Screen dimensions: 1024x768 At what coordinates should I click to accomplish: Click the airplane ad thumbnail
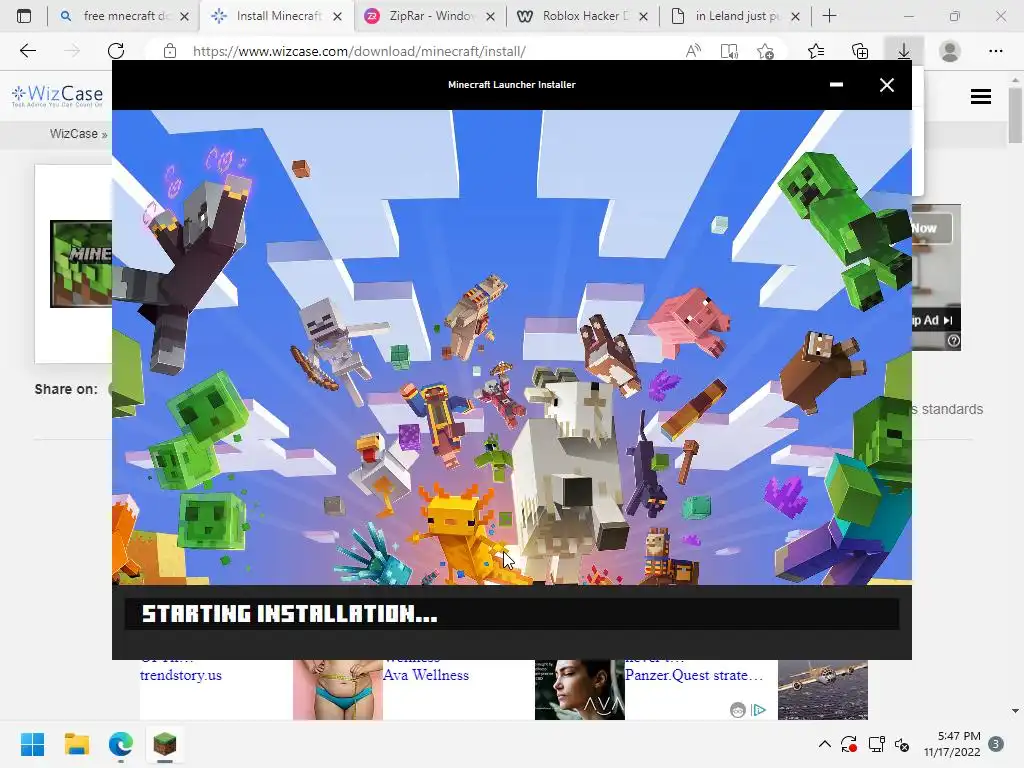[822, 689]
